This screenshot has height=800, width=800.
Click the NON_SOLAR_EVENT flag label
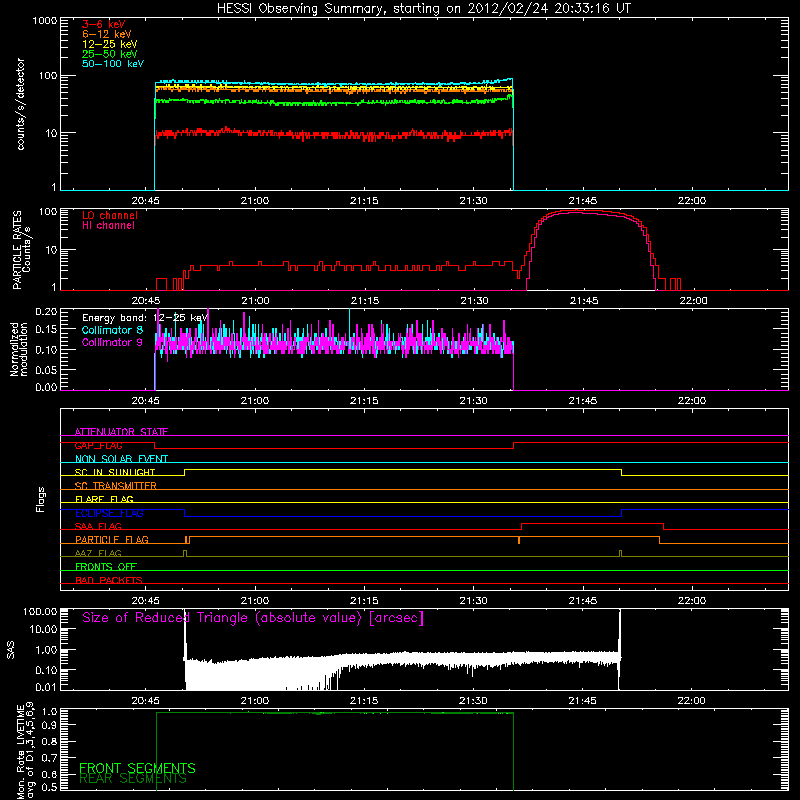point(121,459)
